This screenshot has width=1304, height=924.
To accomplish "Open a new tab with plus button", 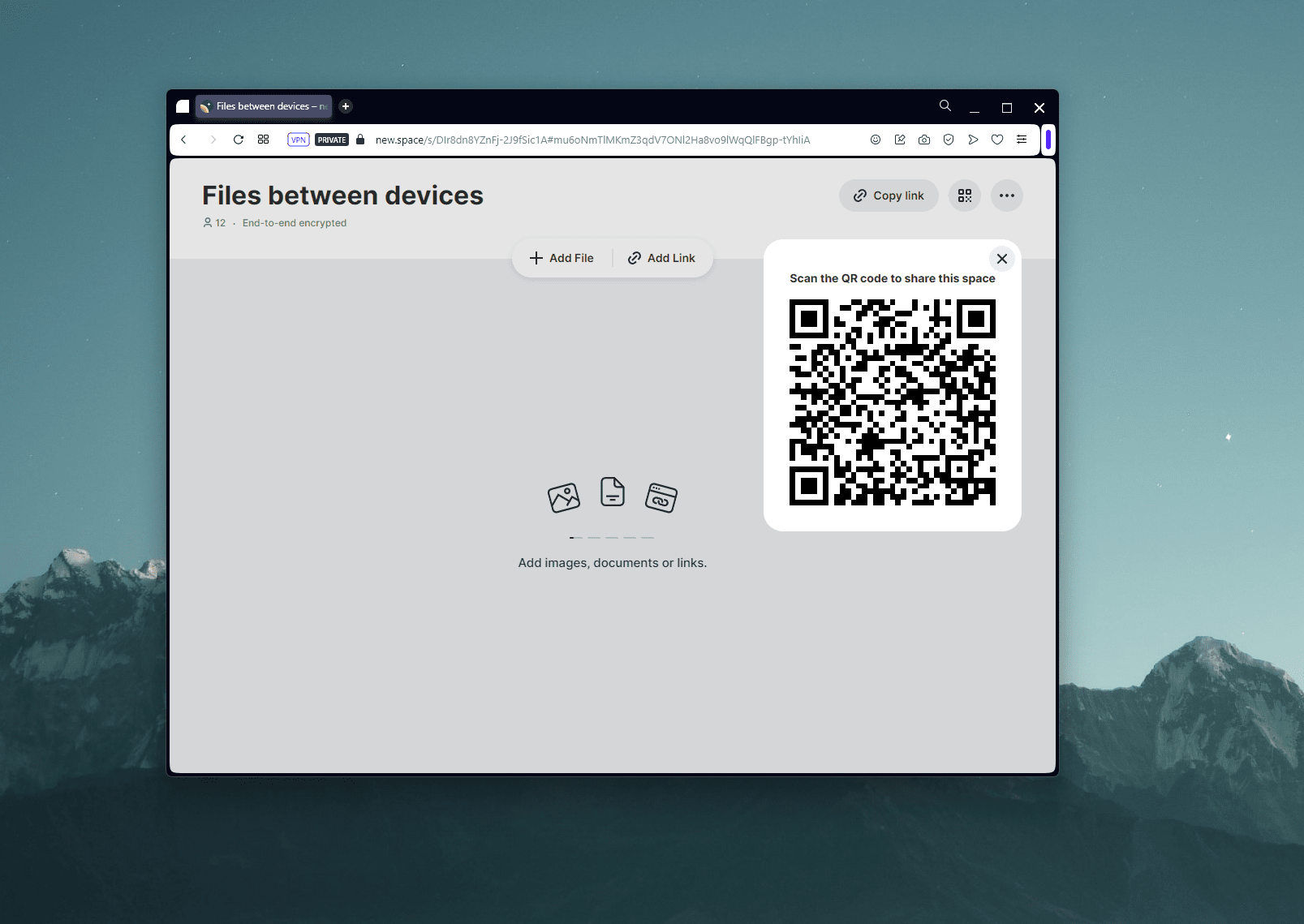I will [x=346, y=106].
